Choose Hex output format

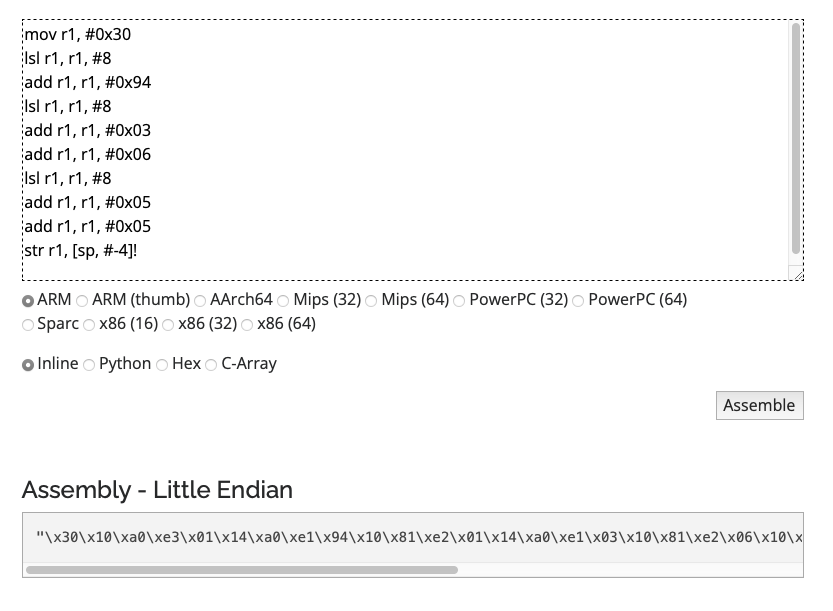click(163, 365)
